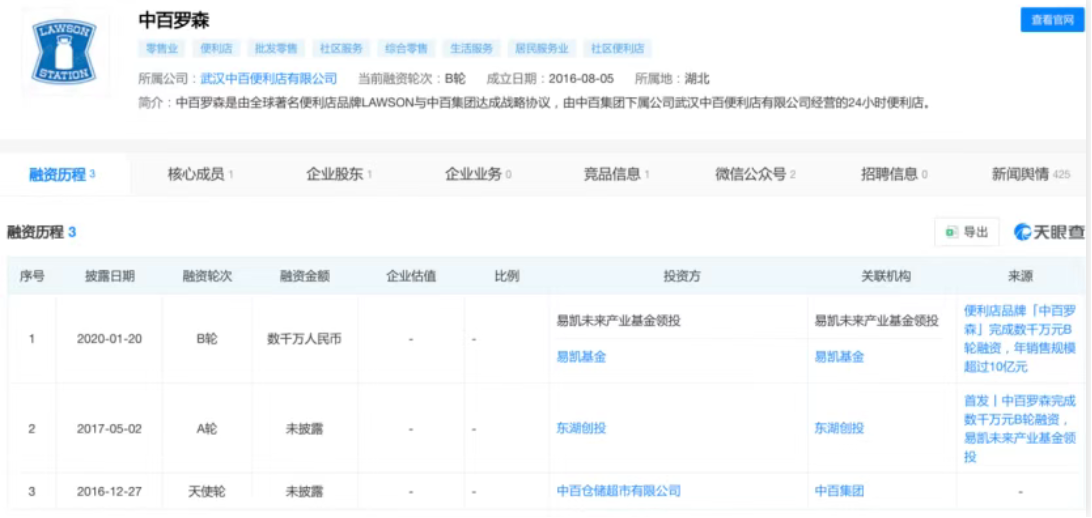Open the B轮 news source article link
Screen dimensions: 1092x518
tap(1019, 339)
